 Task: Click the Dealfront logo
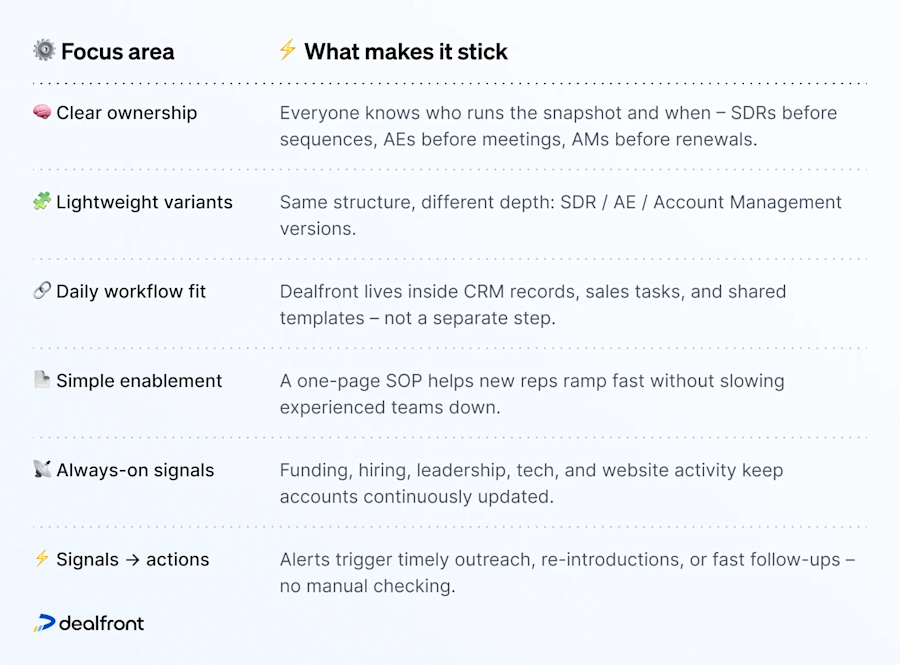[89, 623]
